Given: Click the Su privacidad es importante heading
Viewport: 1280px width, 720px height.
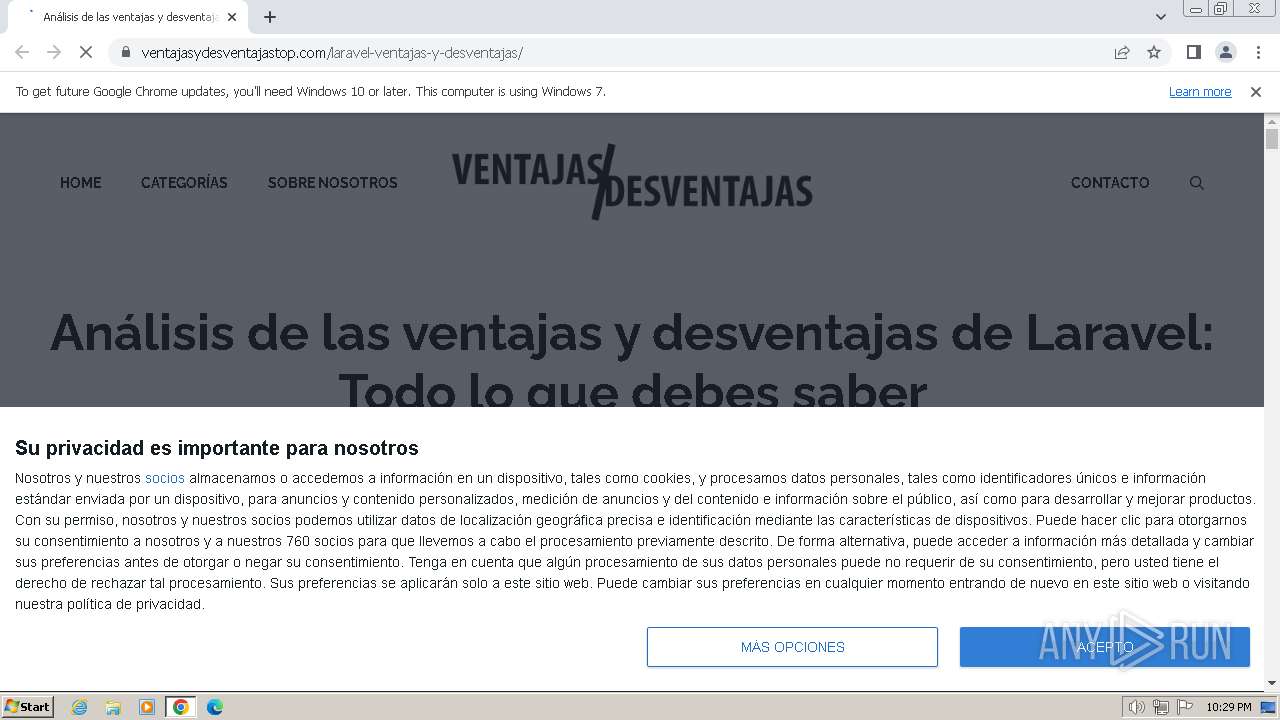Looking at the screenshot, I should (217, 448).
